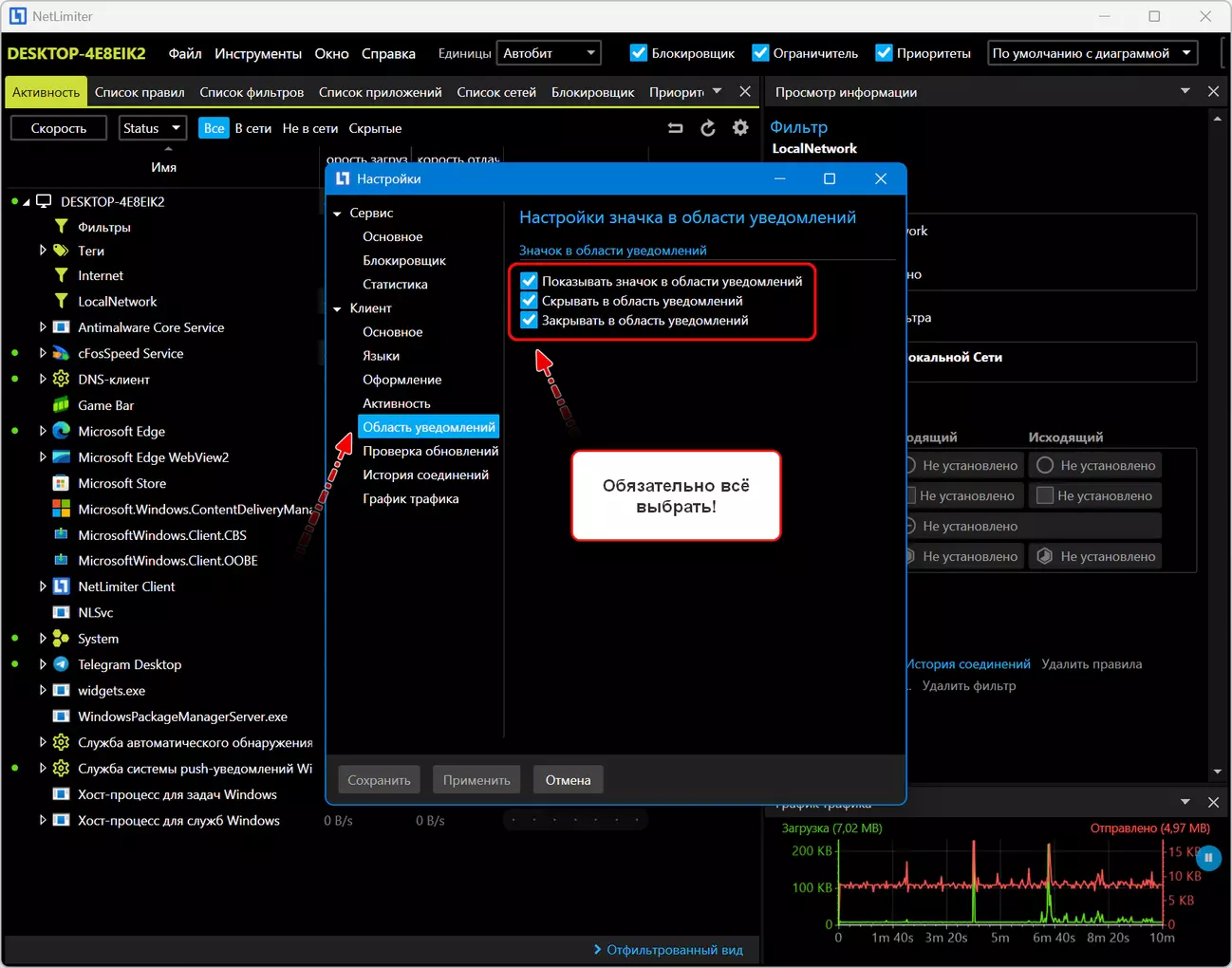
Task: Open the По умолчанию с диаграммой dropdown
Action: pos(1092,53)
